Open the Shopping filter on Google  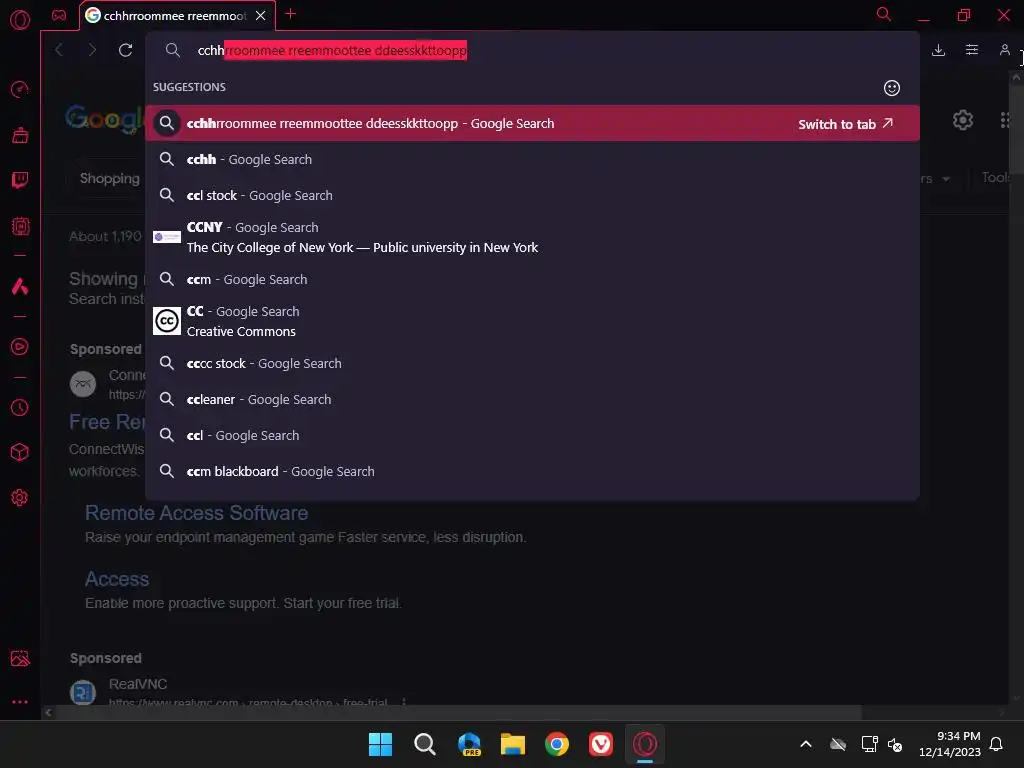tap(109, 178)
